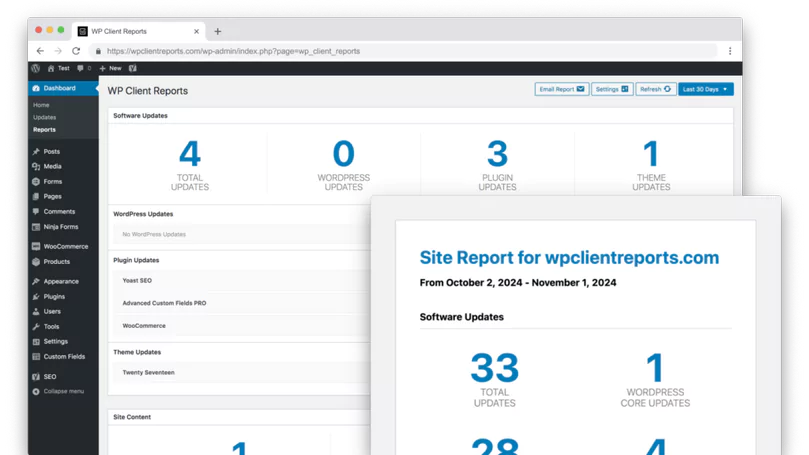Open the Appearance menu item
This screenshot has height=455, width=809.
coord(61,282)
